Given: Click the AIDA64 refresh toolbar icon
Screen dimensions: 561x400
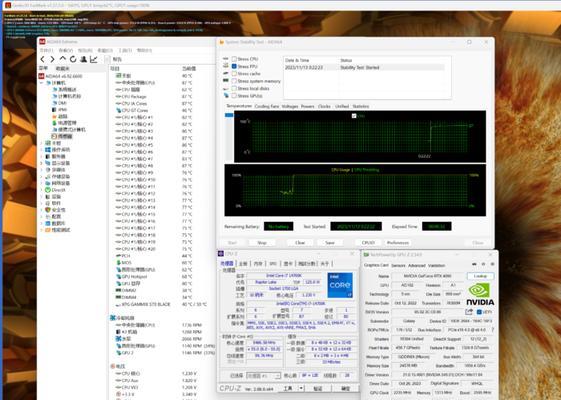Looking at the screenshot, I should [x=73, y=59].
